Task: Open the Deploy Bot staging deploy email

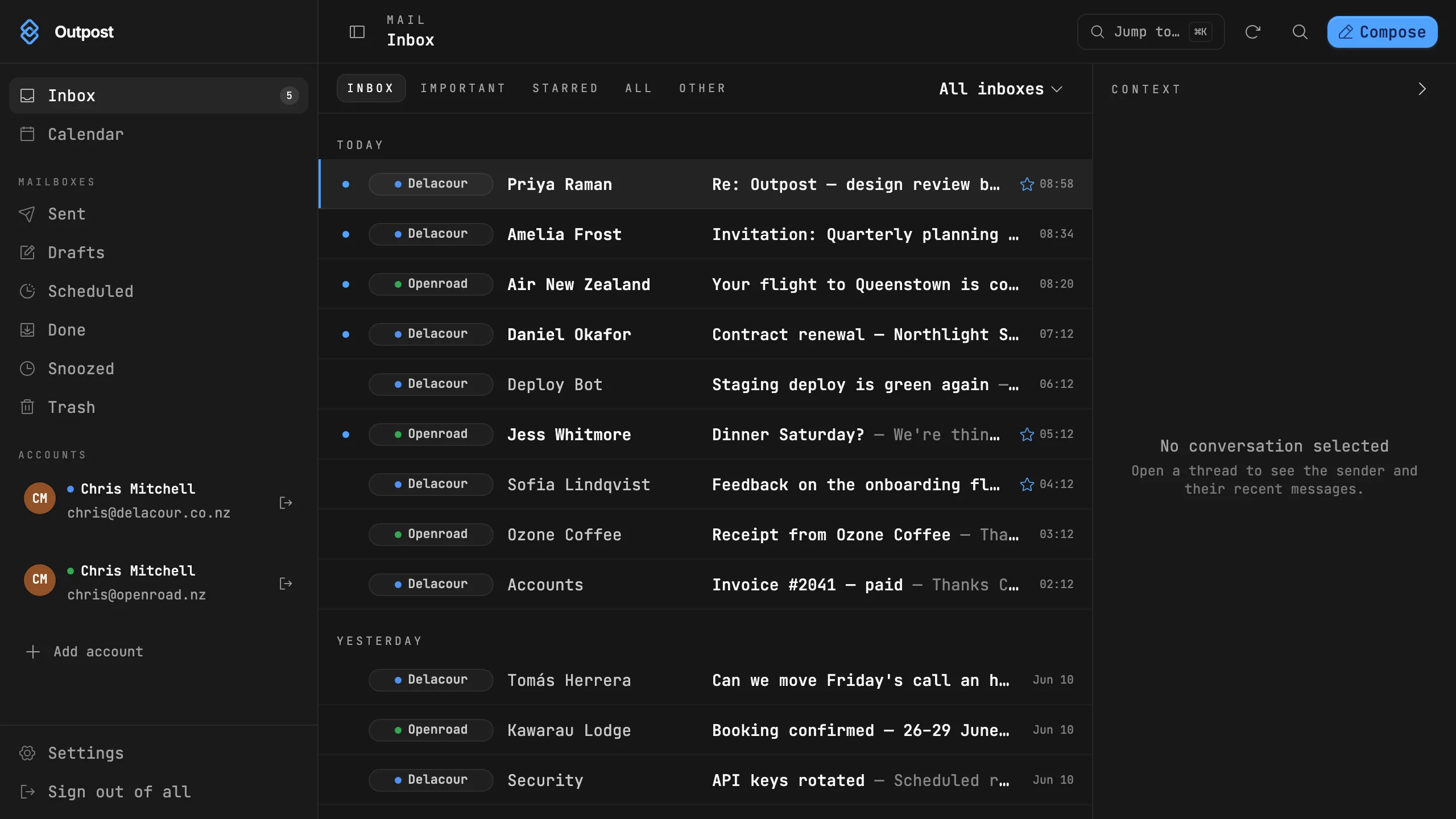Action: pyautogui.click(x=705, y=384)
